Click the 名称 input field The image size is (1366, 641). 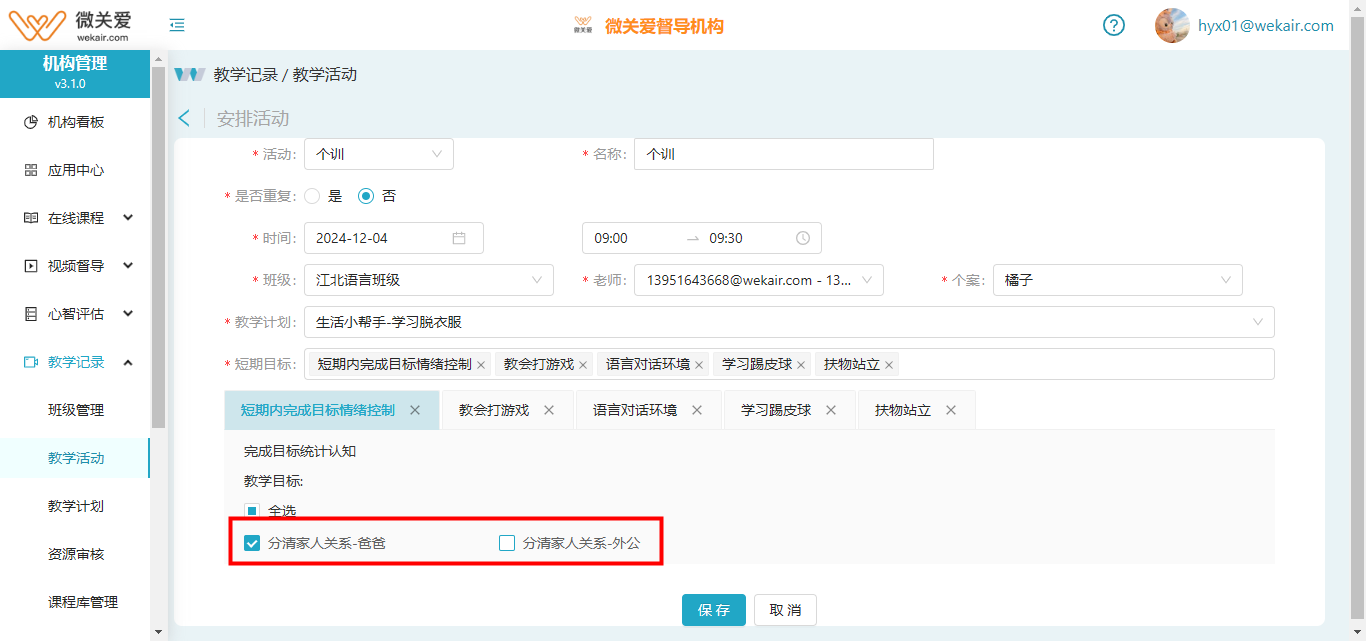783,154
